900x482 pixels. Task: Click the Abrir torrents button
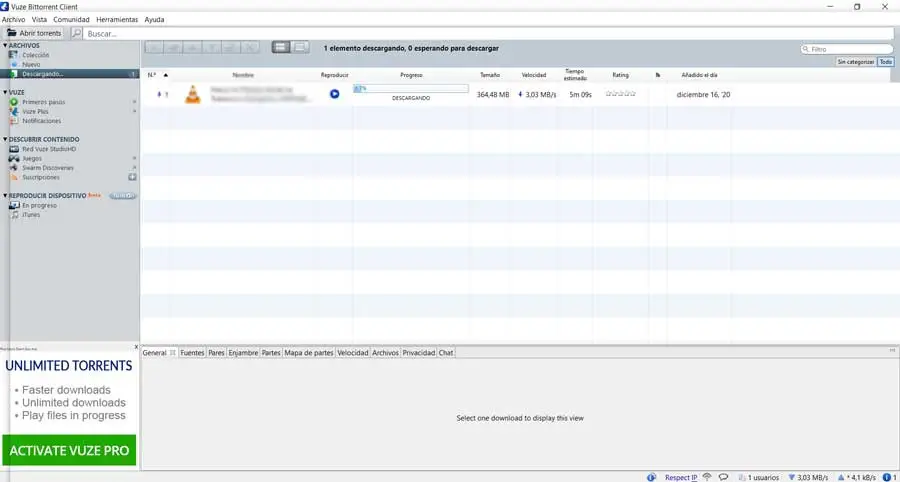[x=34, y=33]
